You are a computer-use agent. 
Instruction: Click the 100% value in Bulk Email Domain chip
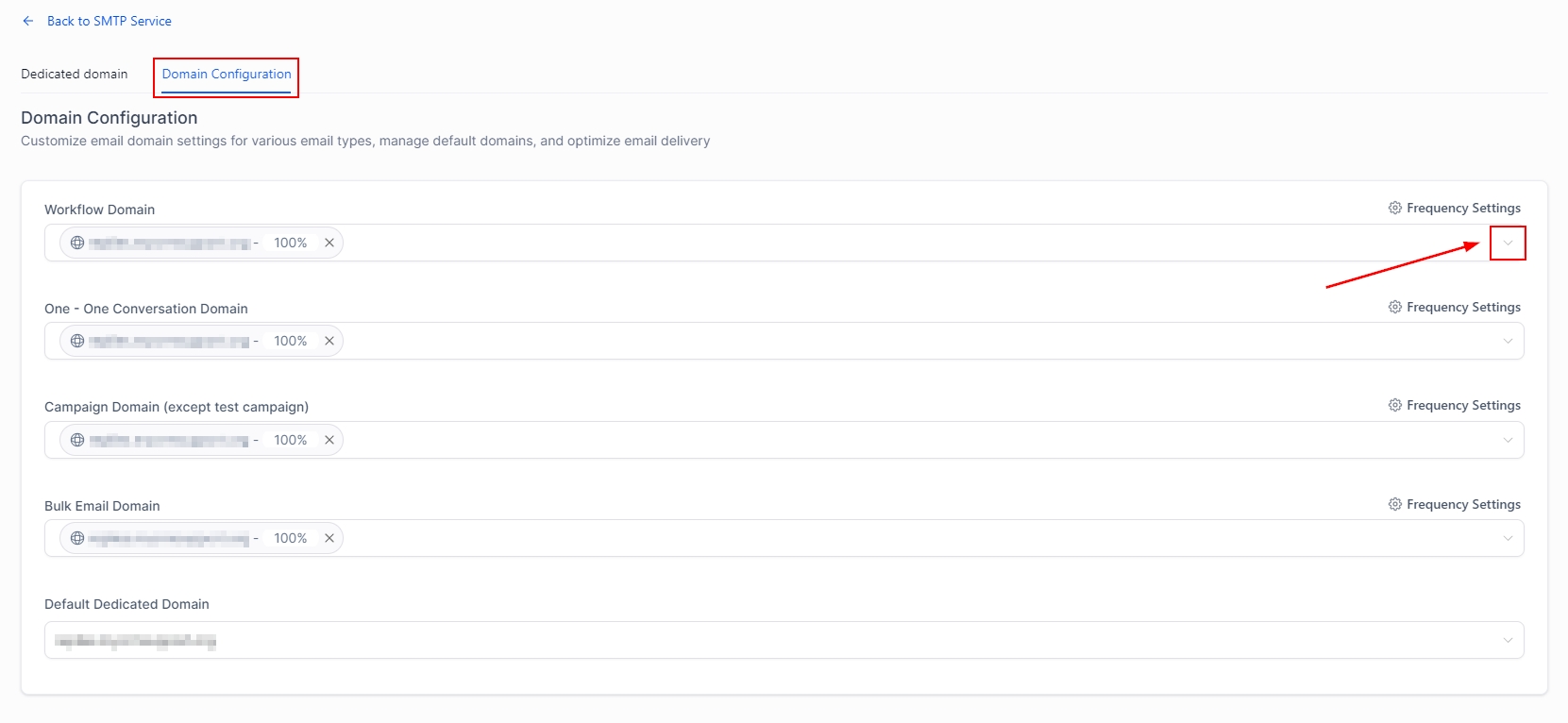(291, 538)
